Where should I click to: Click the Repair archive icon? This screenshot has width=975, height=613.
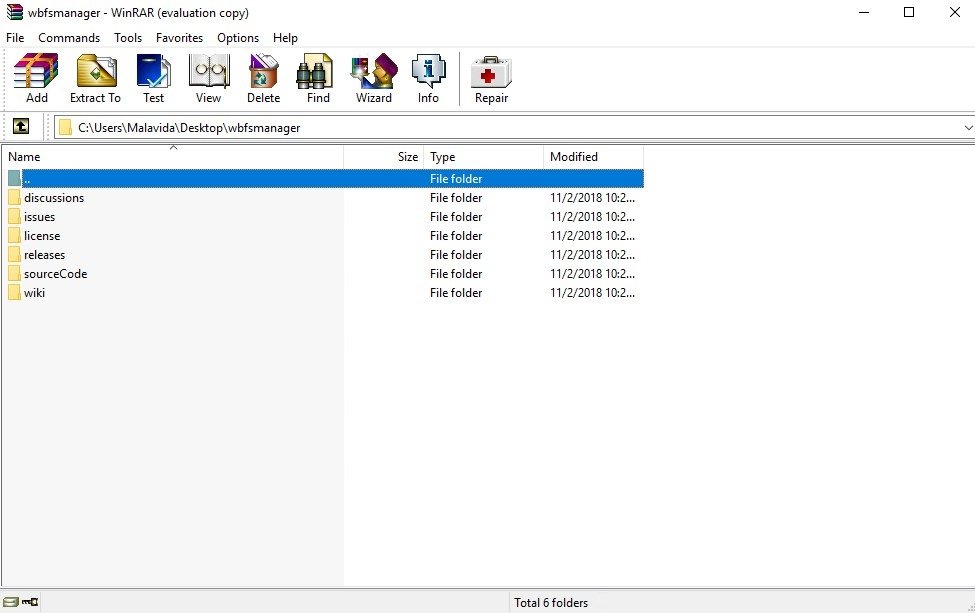491,72
